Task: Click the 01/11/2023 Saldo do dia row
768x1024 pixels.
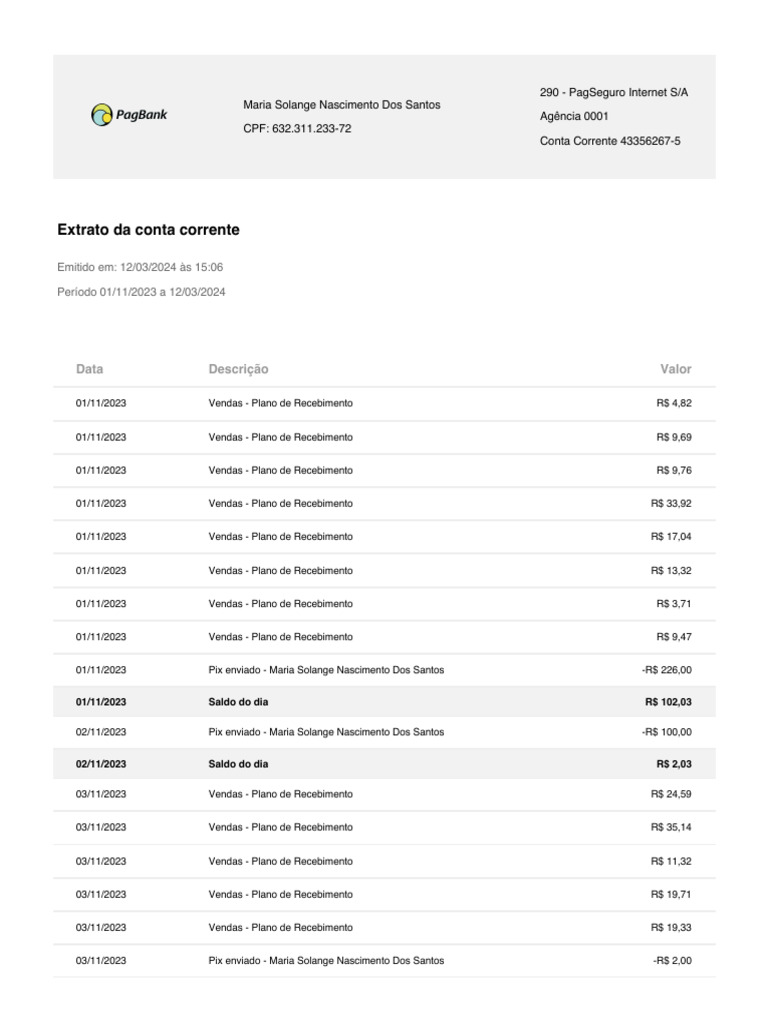Action: (384, 702)
